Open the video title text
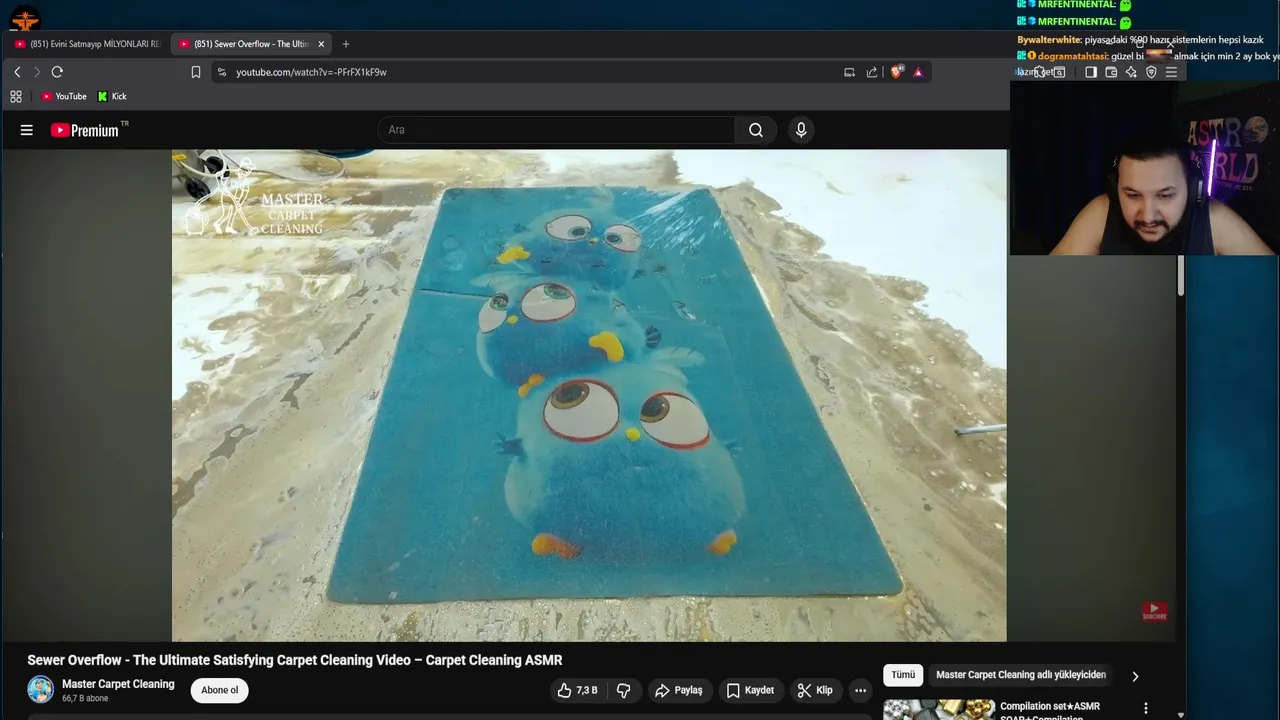1280x720 pixels. (x=295, y=660)
